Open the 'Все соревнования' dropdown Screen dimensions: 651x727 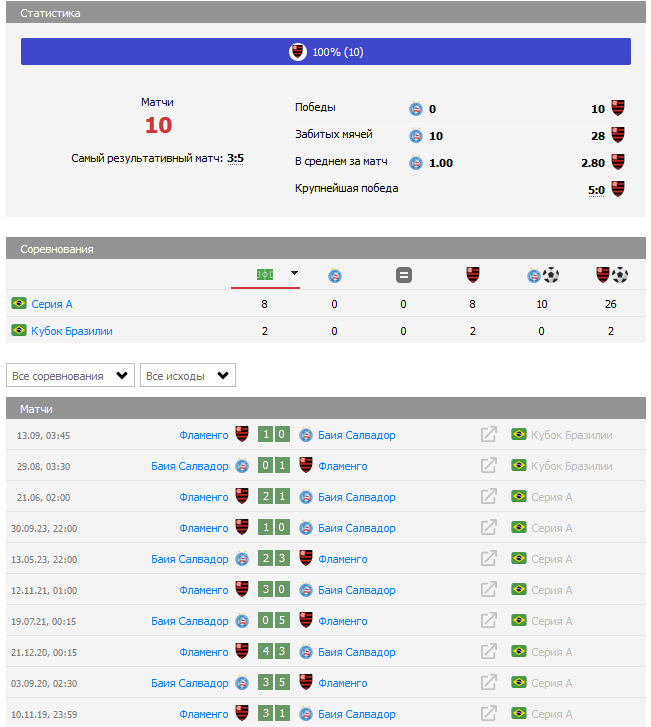70,376
